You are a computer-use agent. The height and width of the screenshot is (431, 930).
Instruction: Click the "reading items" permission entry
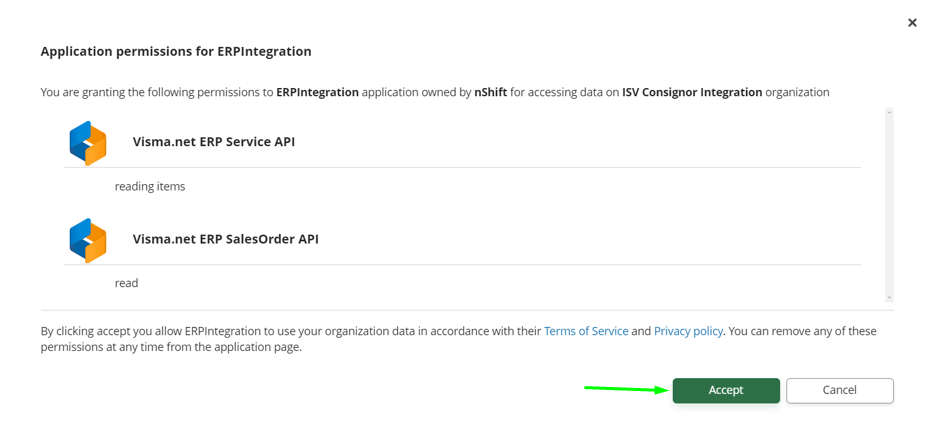click(150, 186)
